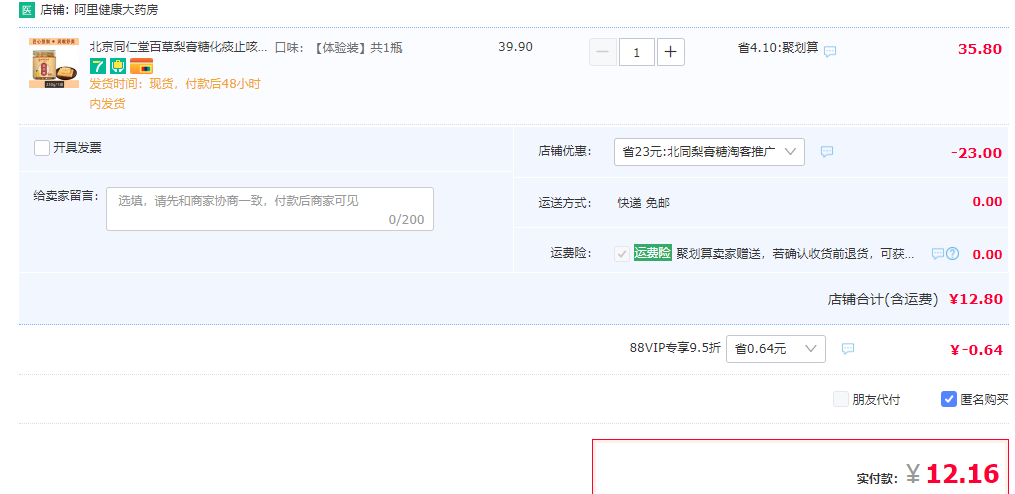Uncheck the 匿名购买 anonymous purchase checkbox
The width and height of the screenshot is (1015, 494).
click(948, 399)
